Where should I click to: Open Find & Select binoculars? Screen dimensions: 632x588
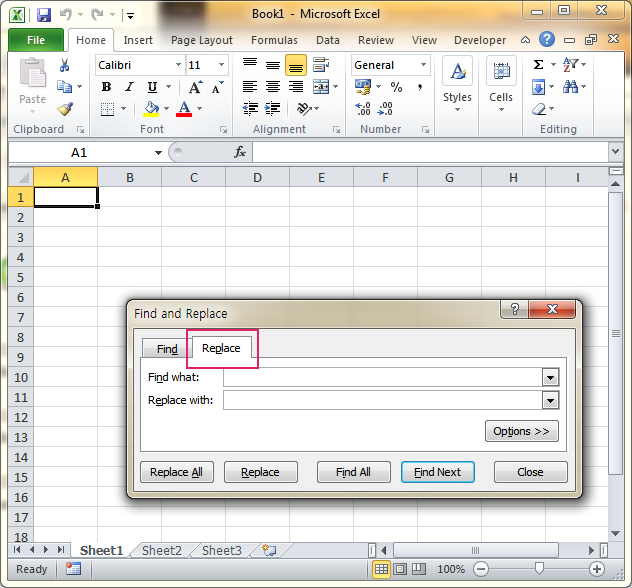coord(571,86)
